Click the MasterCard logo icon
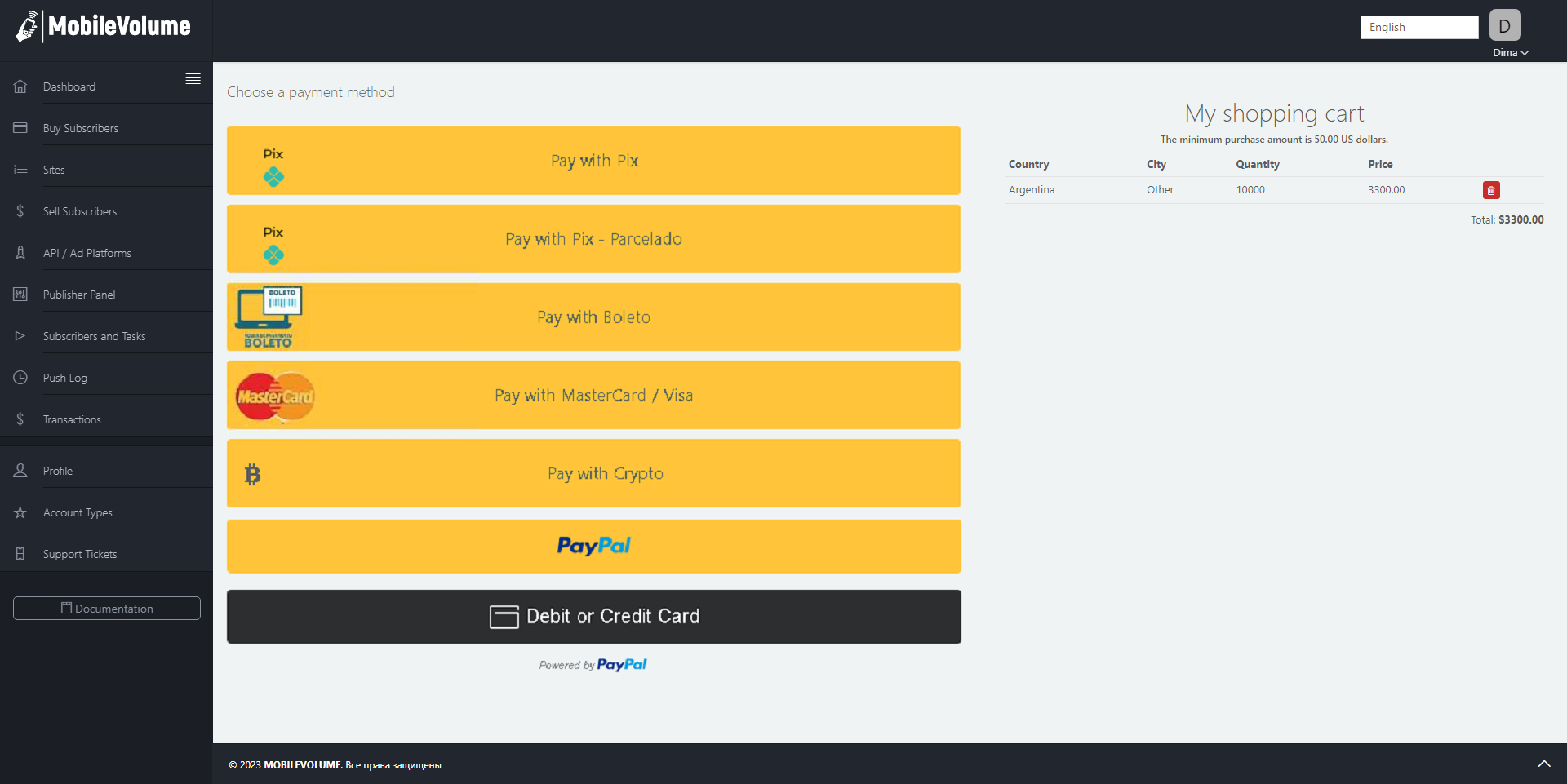This screenshot has height=784, width=1567. click(x=275, y=396)
